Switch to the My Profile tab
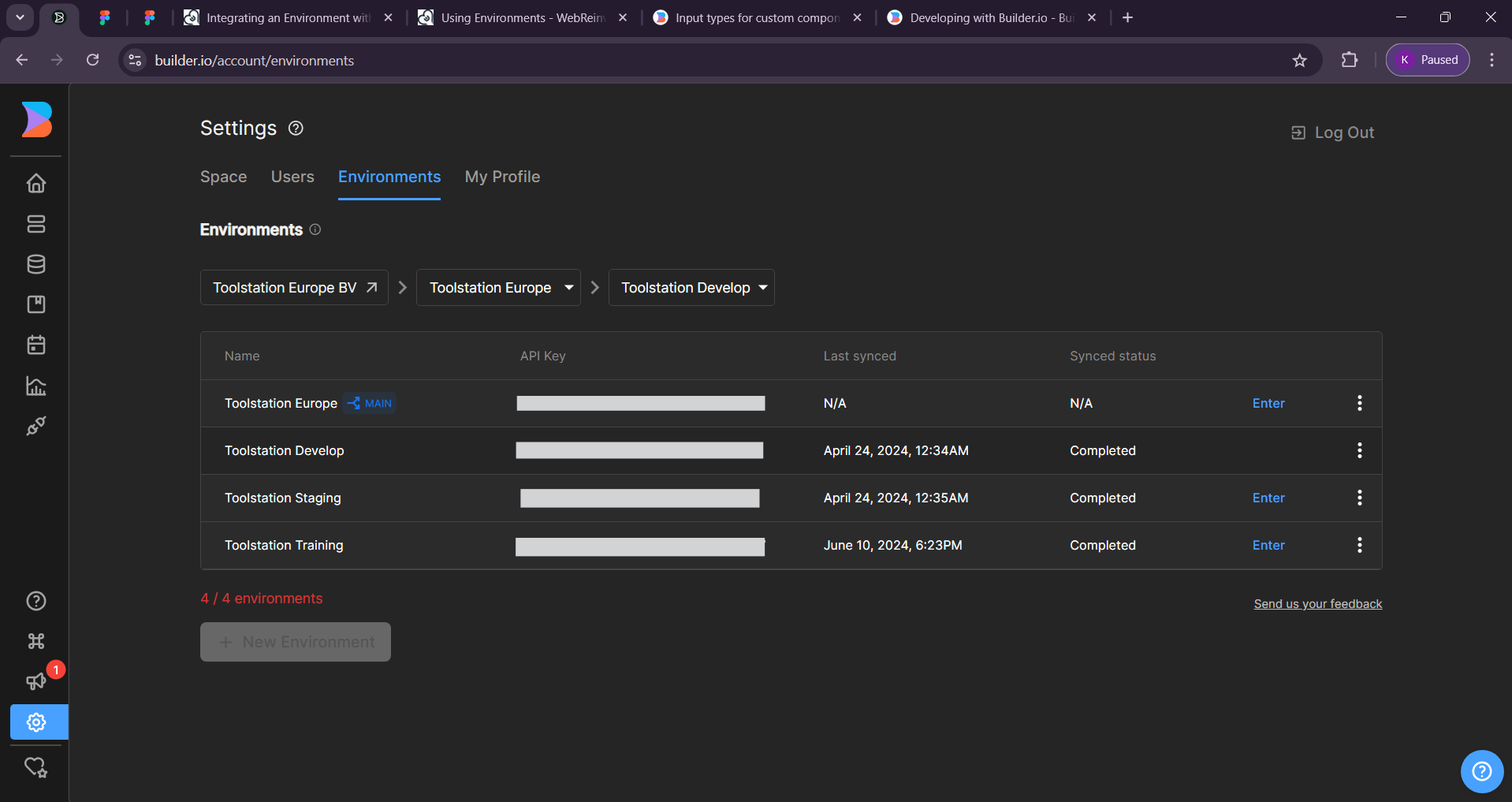Viewport: 1512px width, 802px height. [502, 177]
